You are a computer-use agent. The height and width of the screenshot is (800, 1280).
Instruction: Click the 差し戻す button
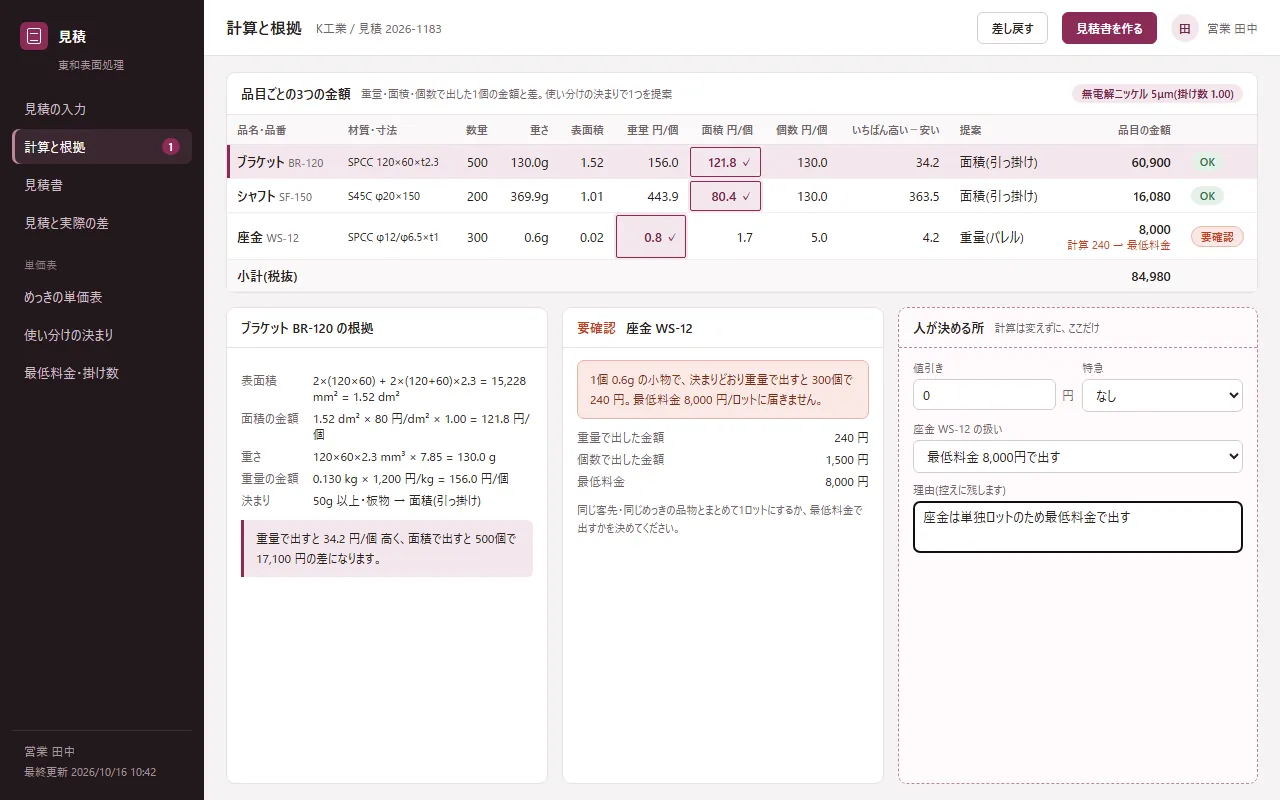[1012, 28]
